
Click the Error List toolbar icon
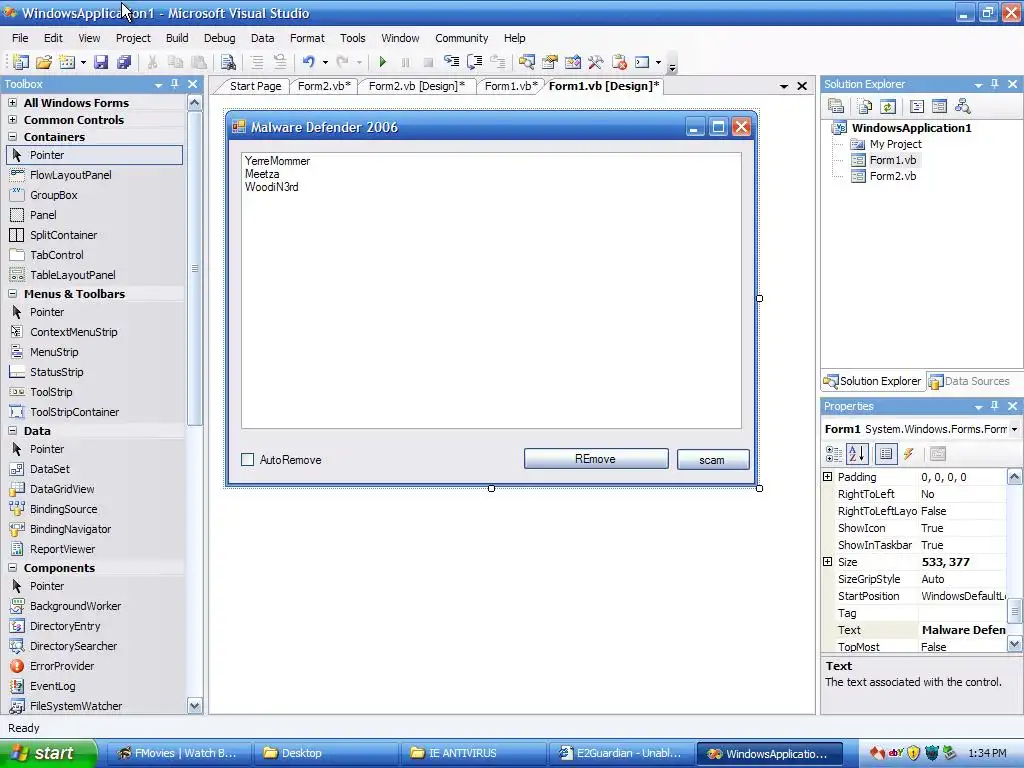619,62
